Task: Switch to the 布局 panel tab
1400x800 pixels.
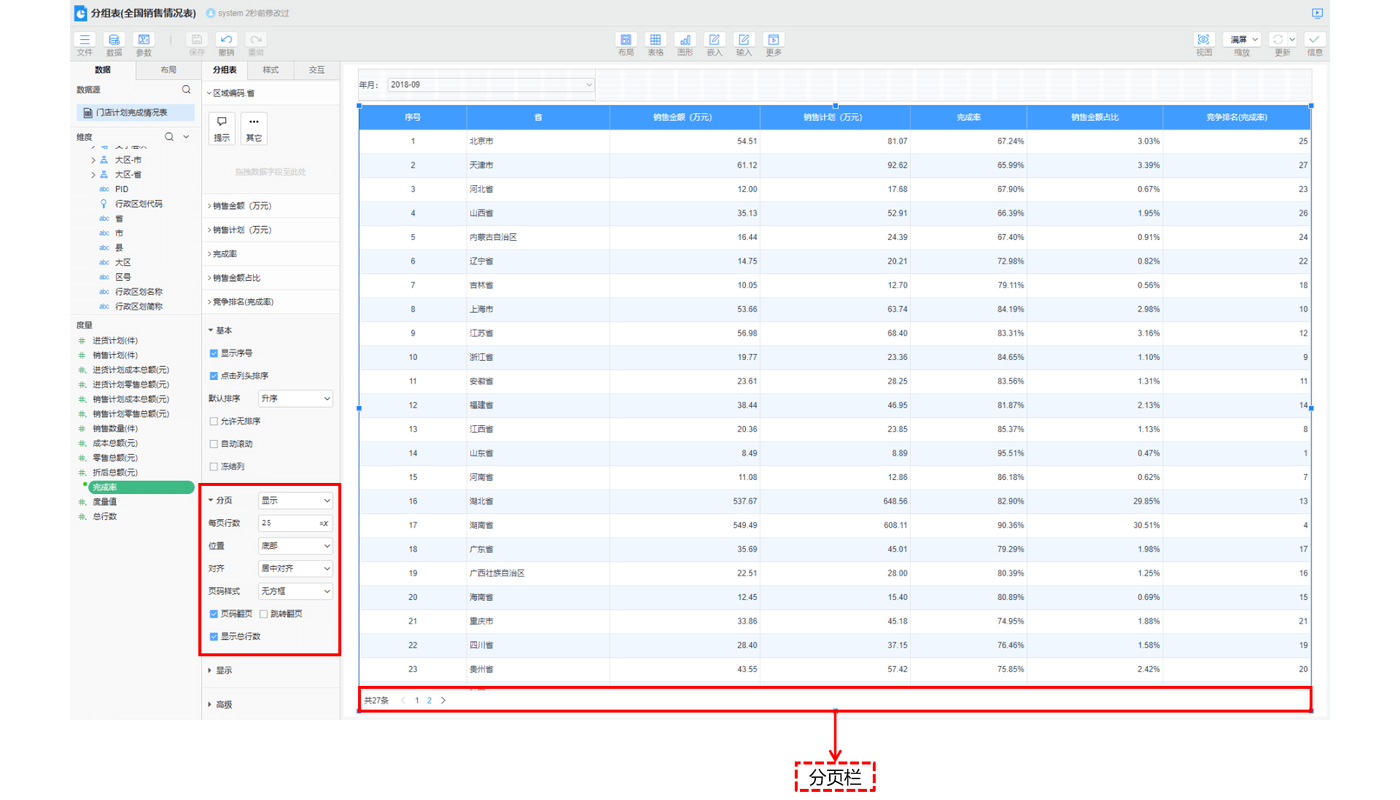Action: [x=168, y=70]
